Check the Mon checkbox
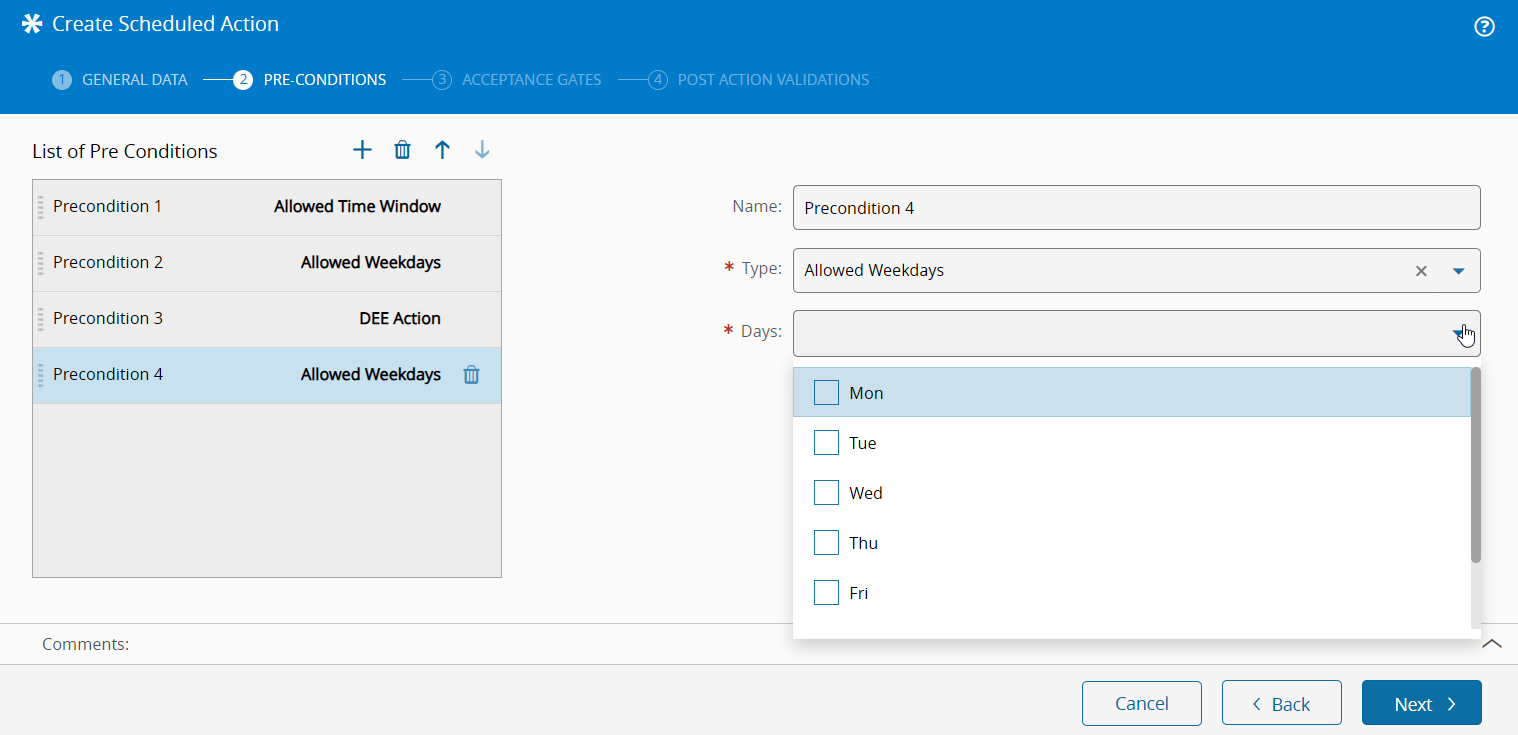 [x=826, y=393]
